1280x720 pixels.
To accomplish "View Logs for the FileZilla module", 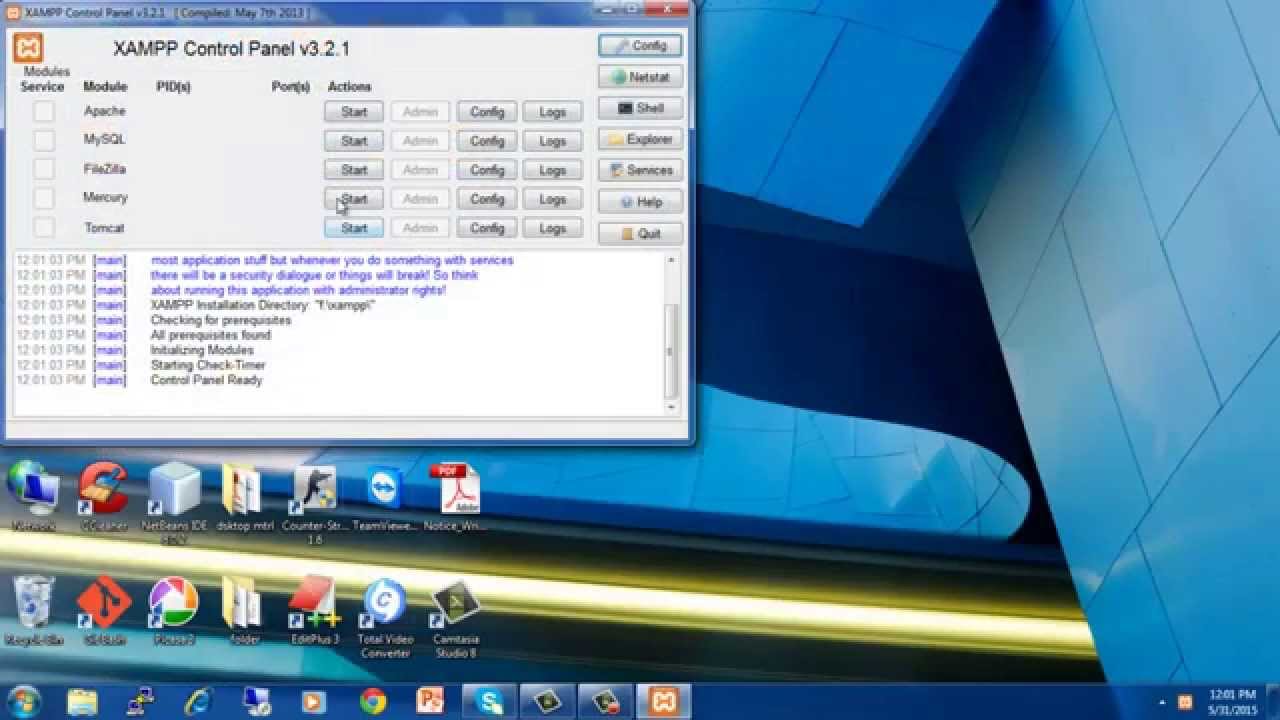I will point(553,170).
